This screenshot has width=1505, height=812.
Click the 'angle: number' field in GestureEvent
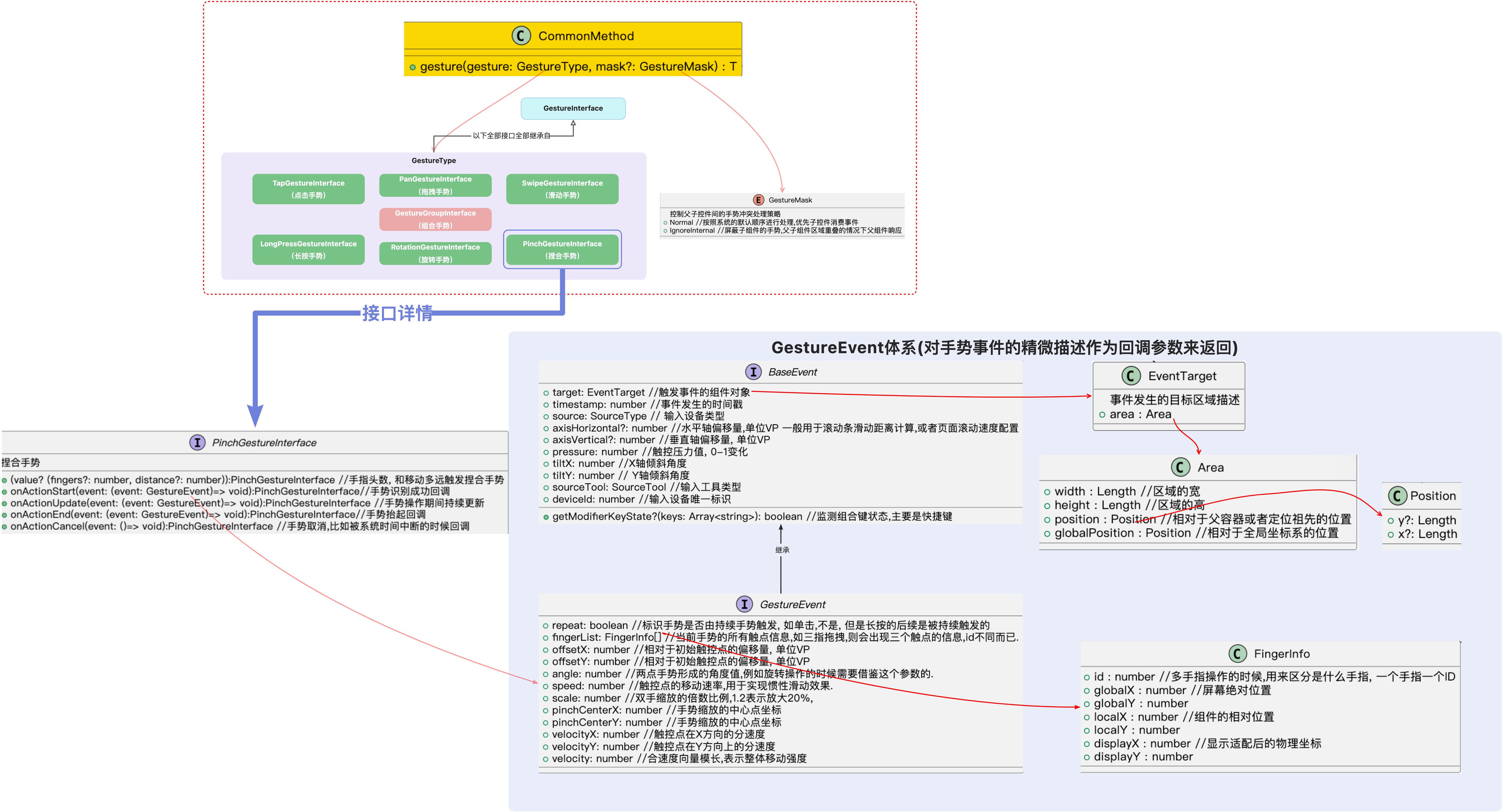coord(738,674)
